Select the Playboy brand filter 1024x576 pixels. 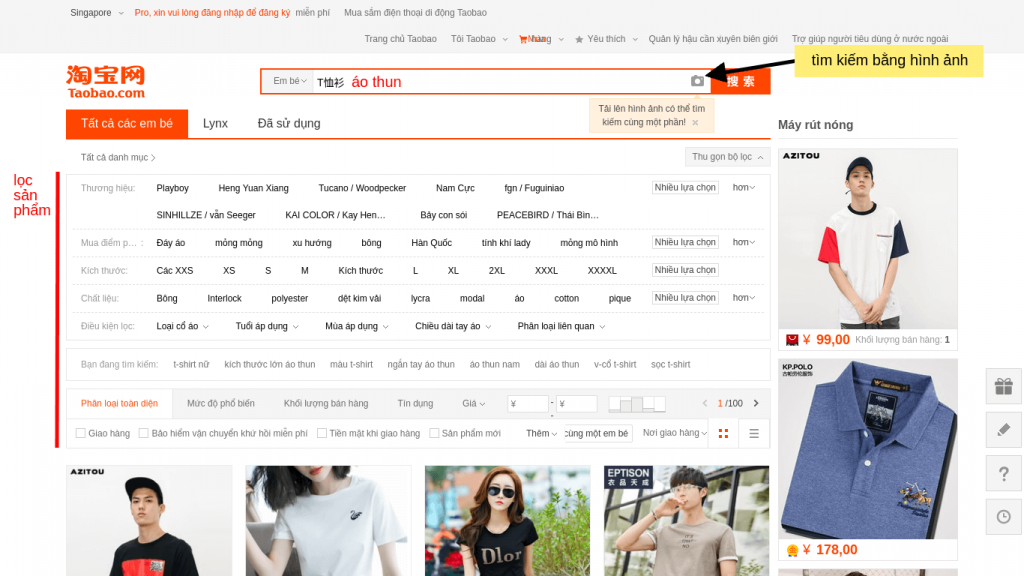coord(172,188)
